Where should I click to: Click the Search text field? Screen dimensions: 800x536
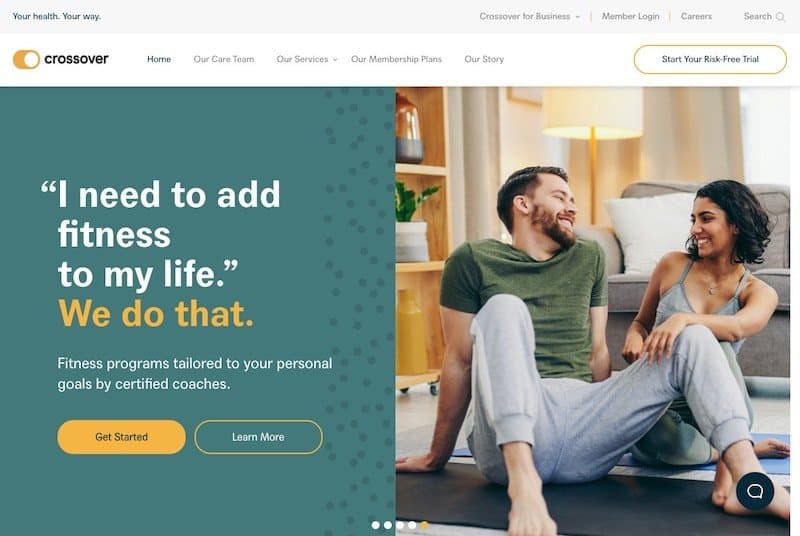point(758,16)
